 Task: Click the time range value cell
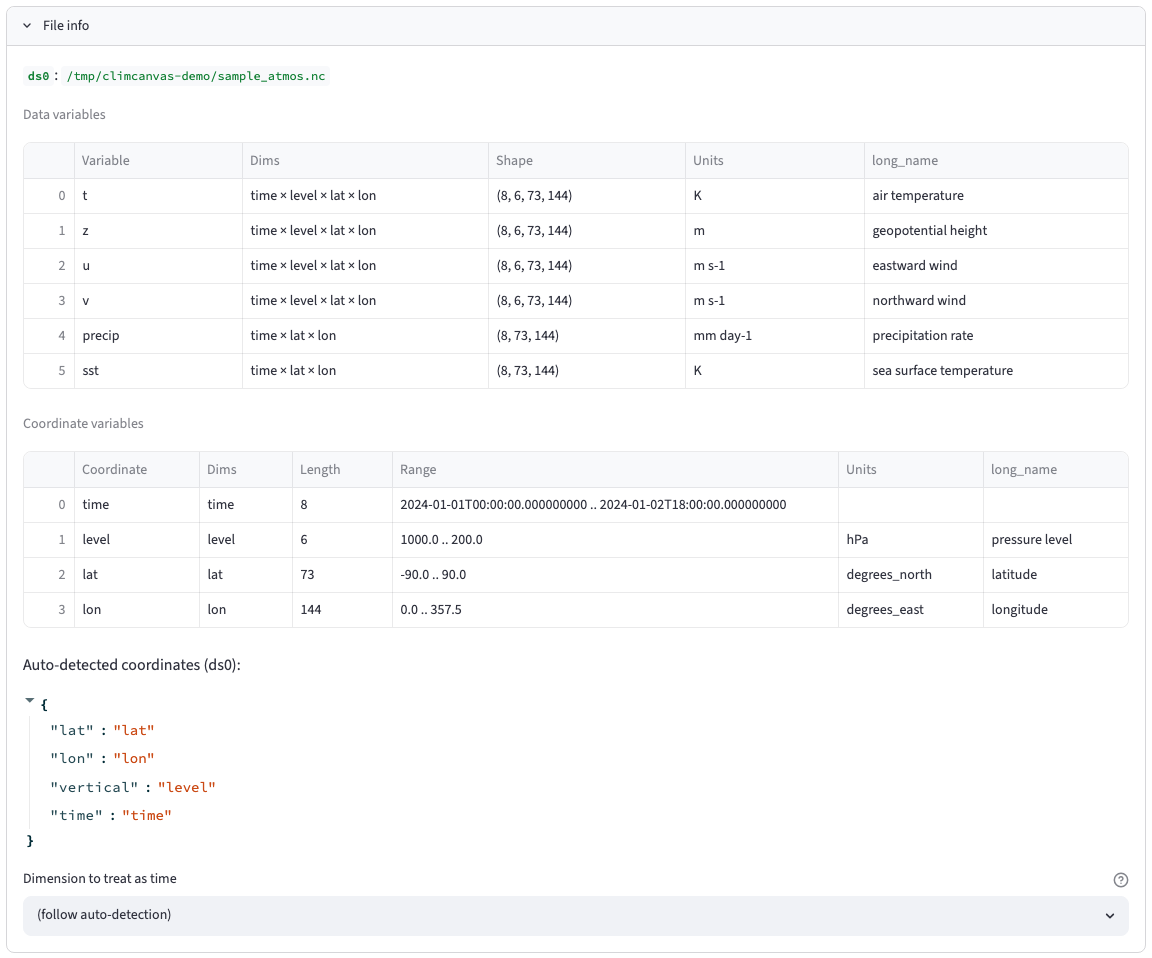(x=615, y=505)
